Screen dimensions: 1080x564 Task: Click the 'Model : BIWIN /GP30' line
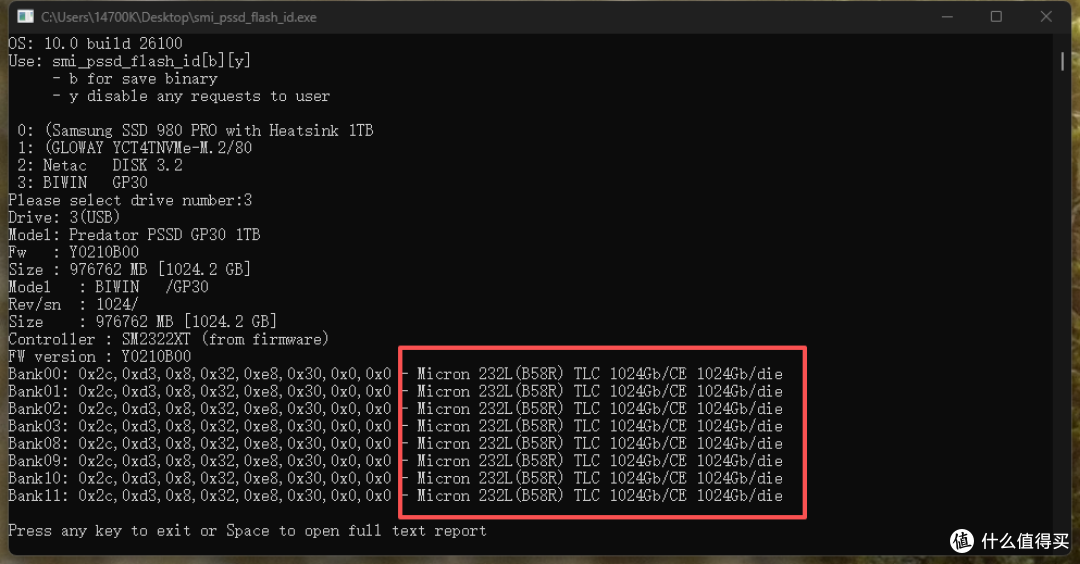click(108, 286)
